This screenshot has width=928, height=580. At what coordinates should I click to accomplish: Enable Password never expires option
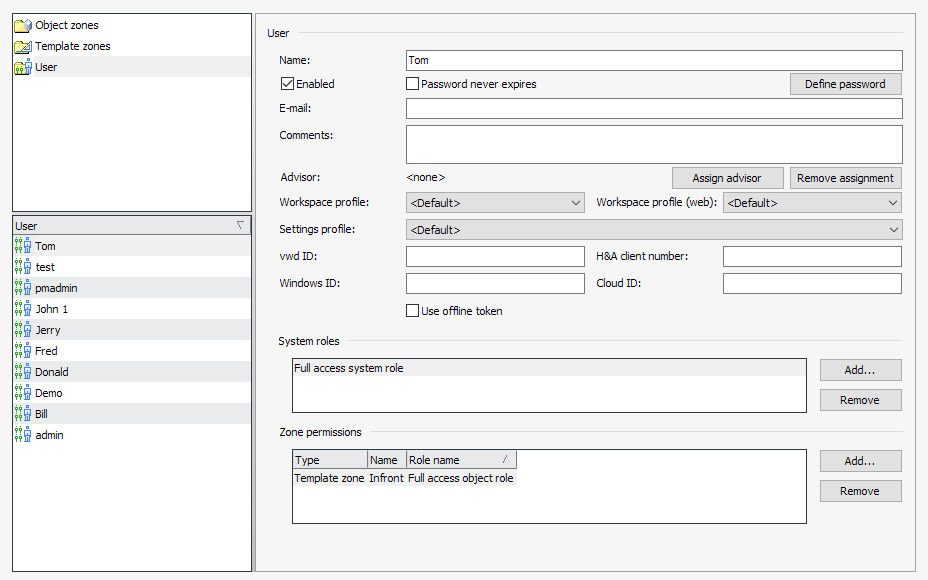[x=412, y=84]
